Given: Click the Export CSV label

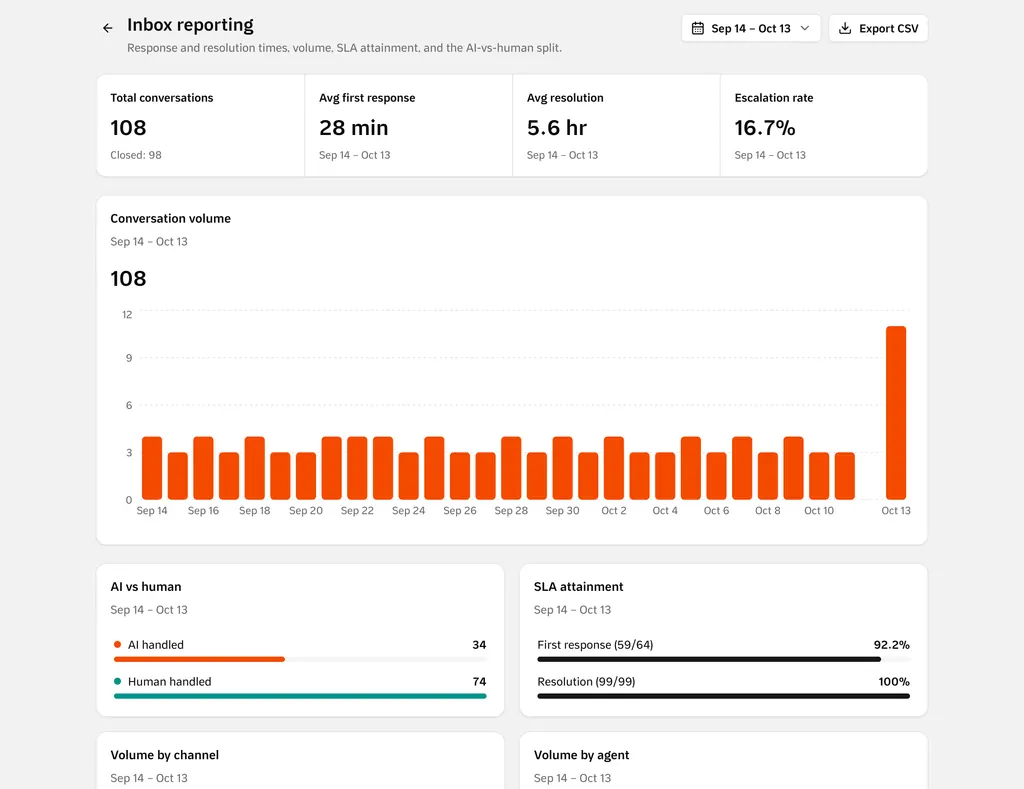Looking at the screenshot, I should (x=888, y=29).
